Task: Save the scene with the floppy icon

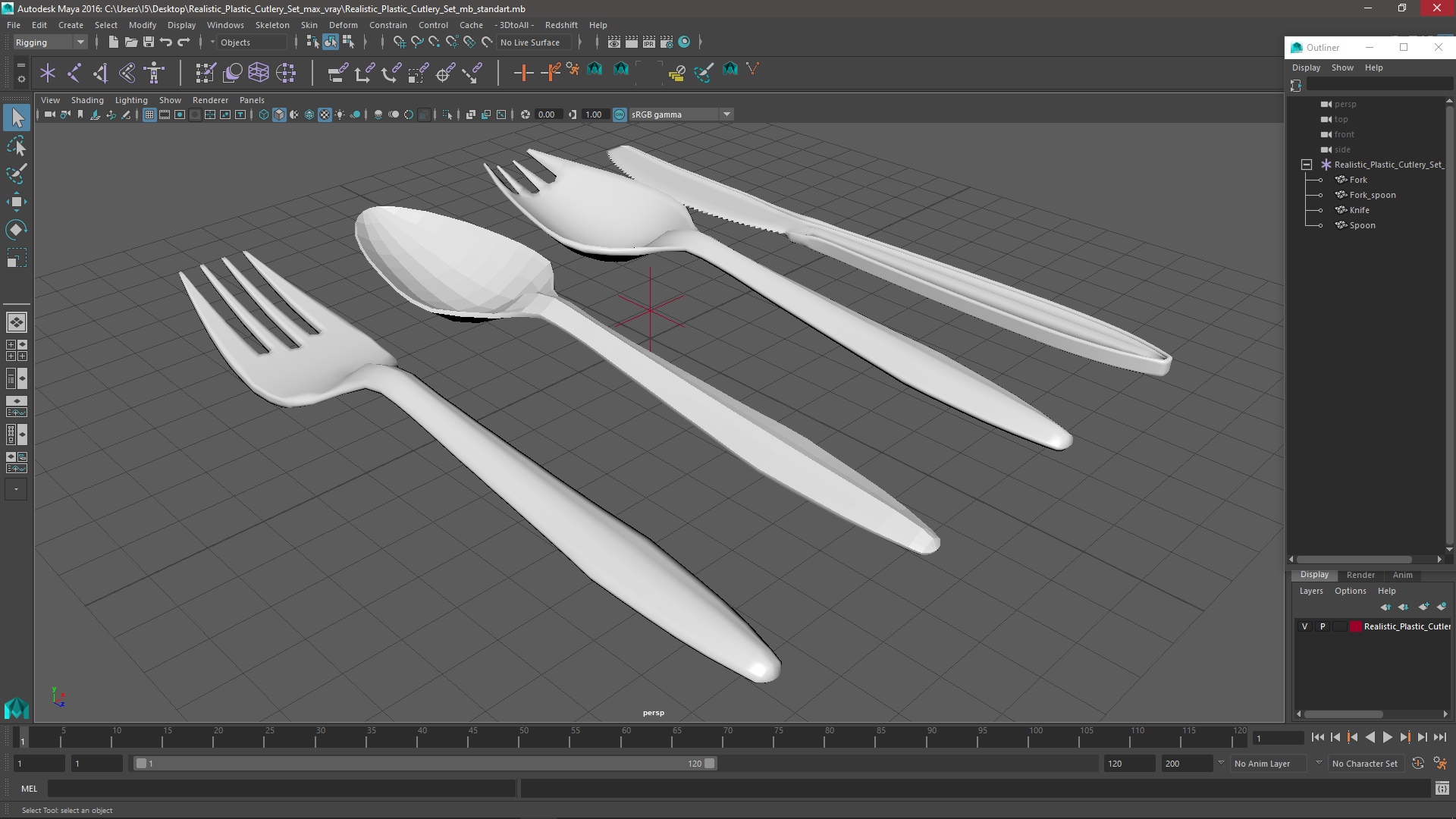Action: tap(149, 42)
